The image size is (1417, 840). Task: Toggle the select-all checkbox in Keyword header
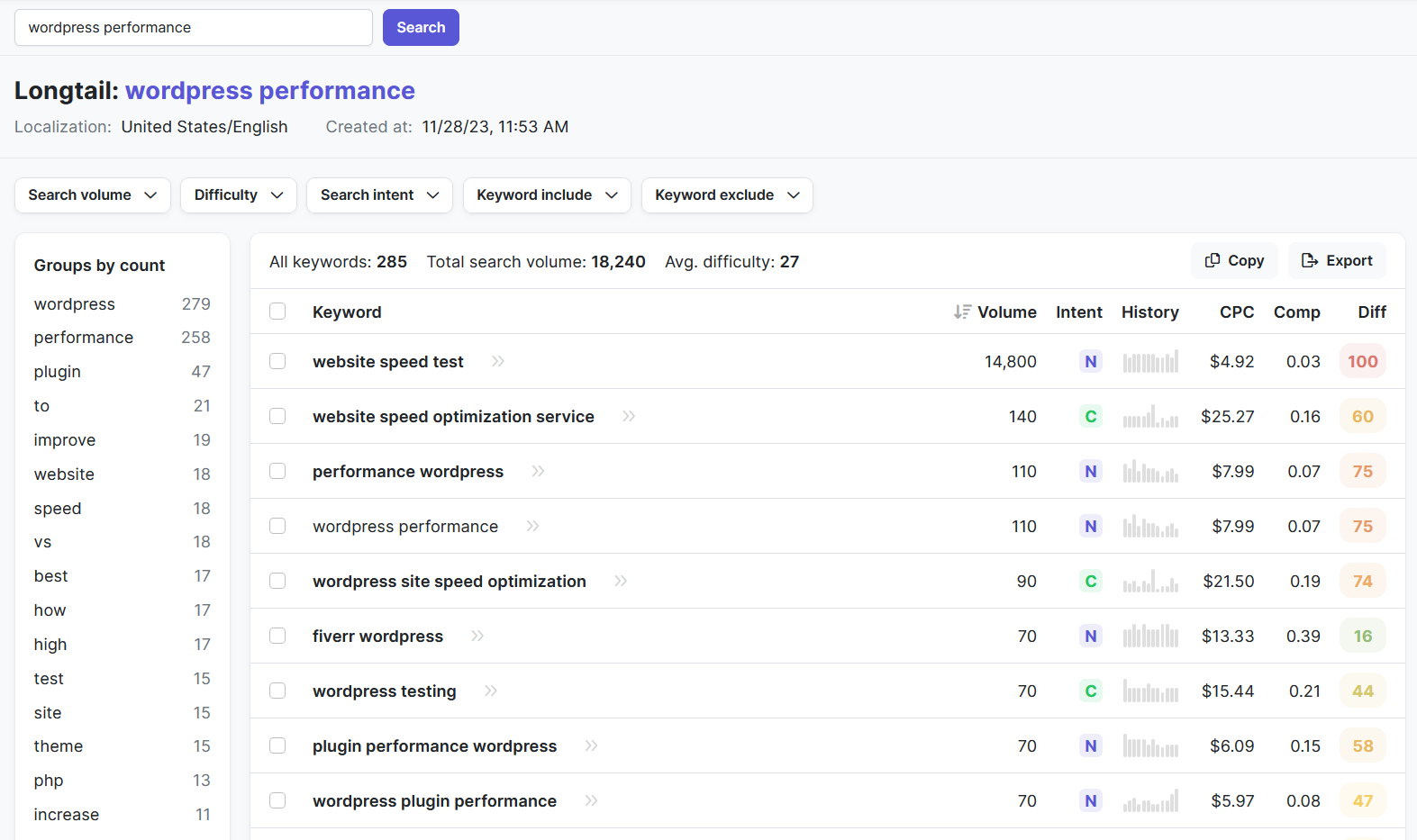pos(277,312)
